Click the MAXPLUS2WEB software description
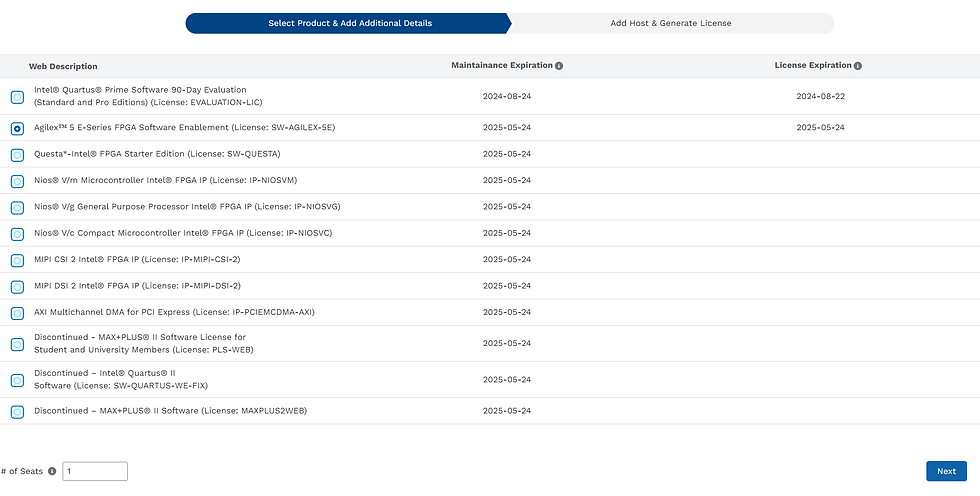Image resolution: width=980 pixels, height=496 pixels. point(171,410)
